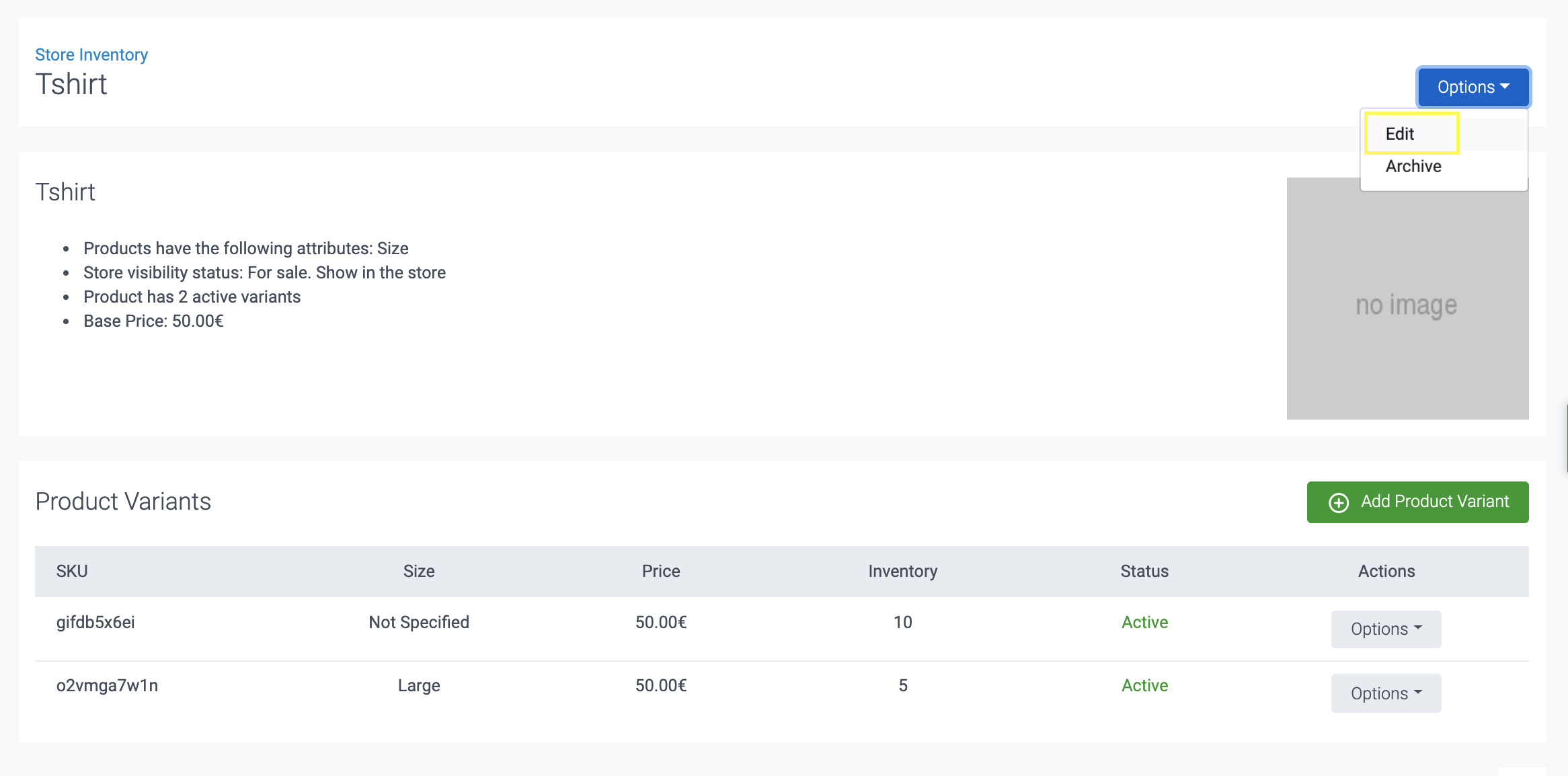This screenshot has height=776, width=1568.
Task: Click Active status of Not Specified variant
Action: tap(1144, 622)
